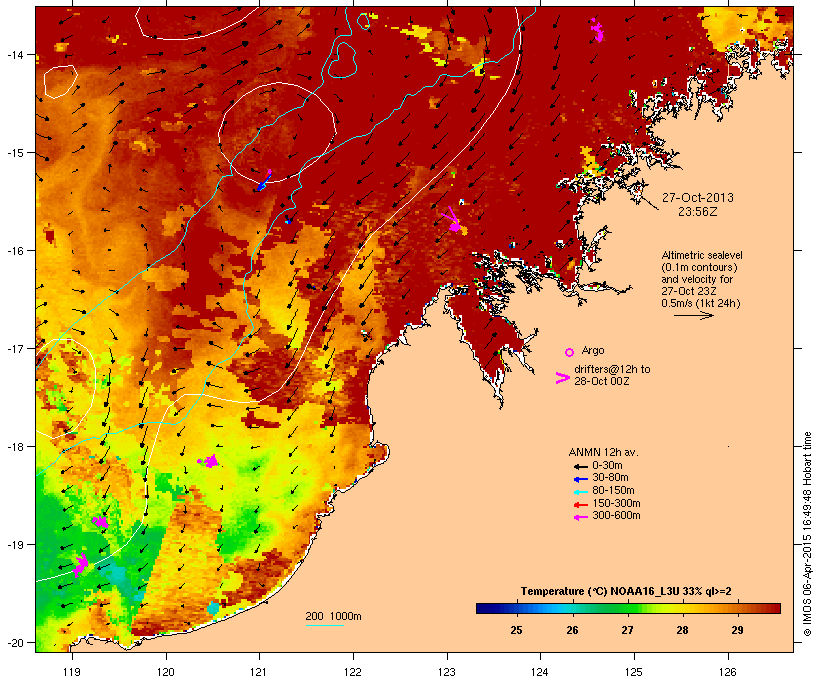Screen dimensions: 820x680
Task: Click the '28-Oct 00Z' text
Action: click(x=601, y=381)
